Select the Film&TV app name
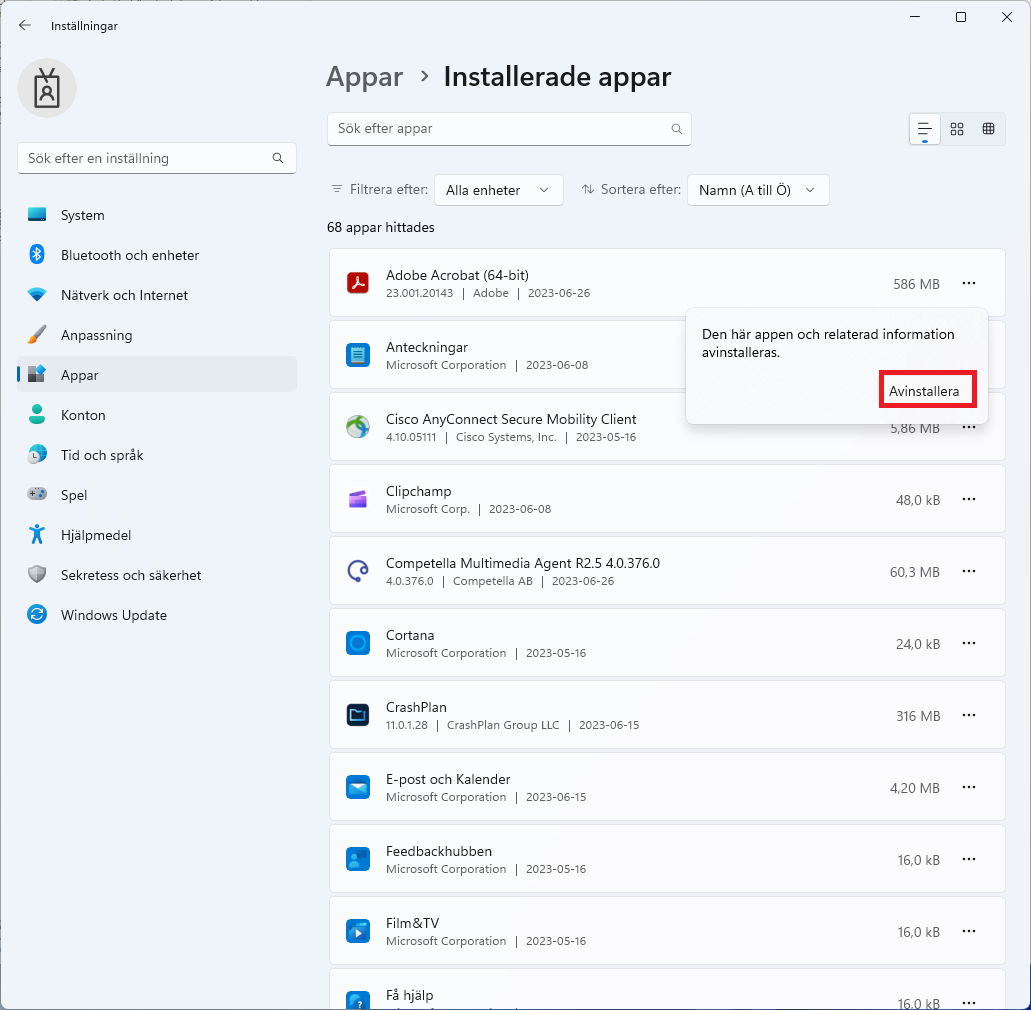 click(412, 923)
